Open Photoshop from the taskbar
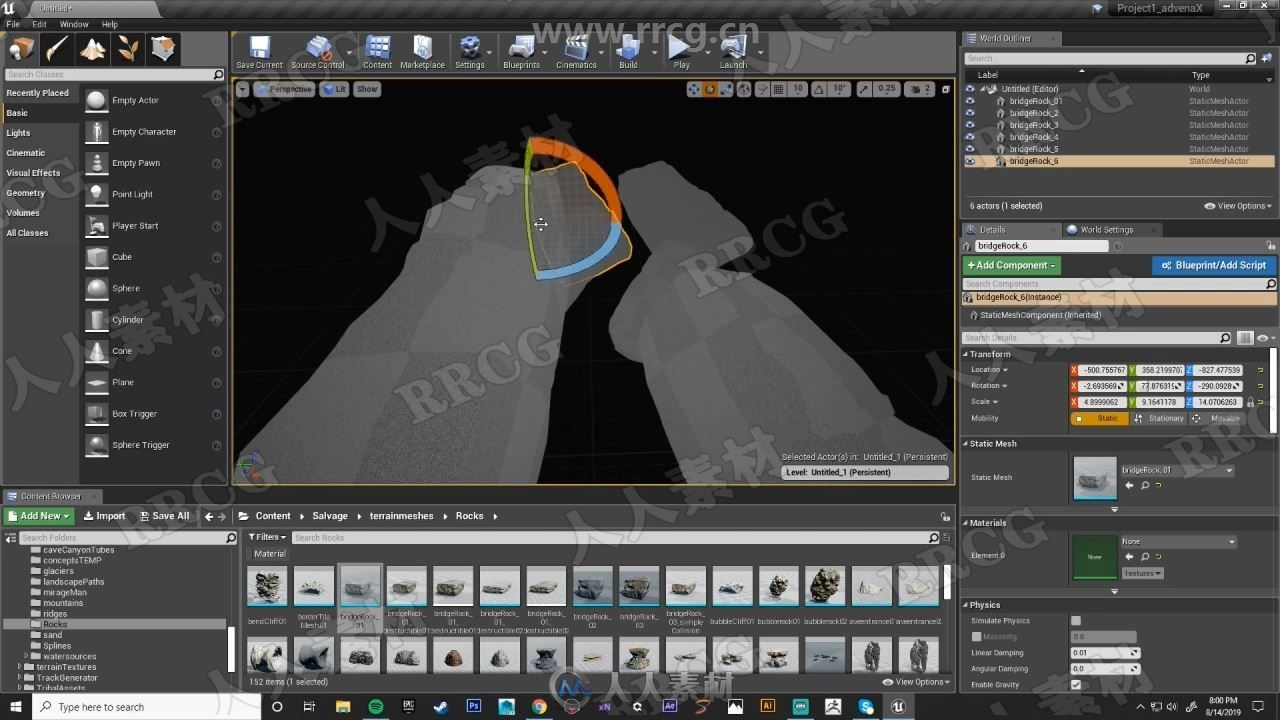Viewport: 1280px width, 720px height. tap(474, 706)
